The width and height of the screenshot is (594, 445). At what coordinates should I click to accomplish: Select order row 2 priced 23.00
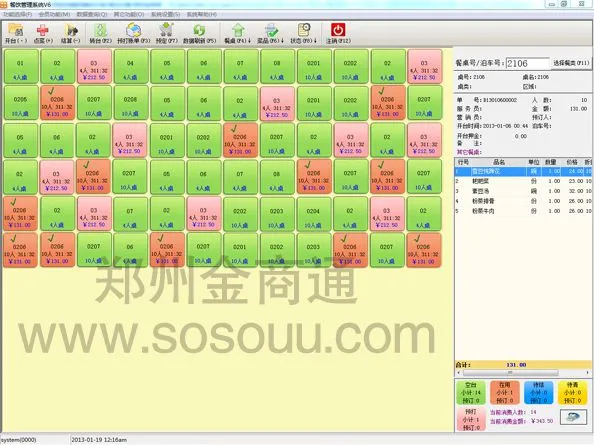[523, 181]
